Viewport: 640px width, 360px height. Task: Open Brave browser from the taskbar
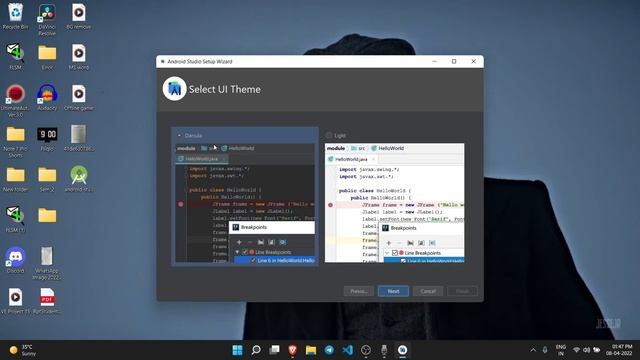[293, 350]
